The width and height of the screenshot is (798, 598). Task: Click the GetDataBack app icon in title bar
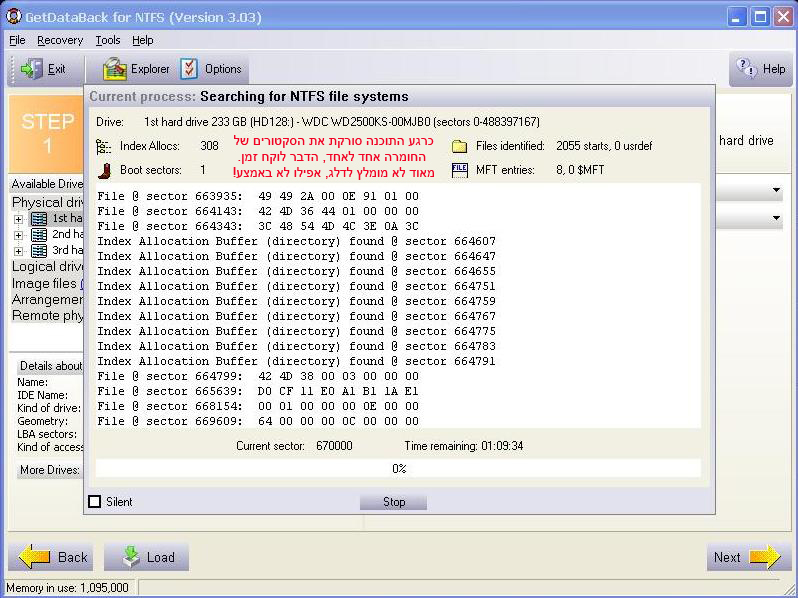(x=13, y=16)
